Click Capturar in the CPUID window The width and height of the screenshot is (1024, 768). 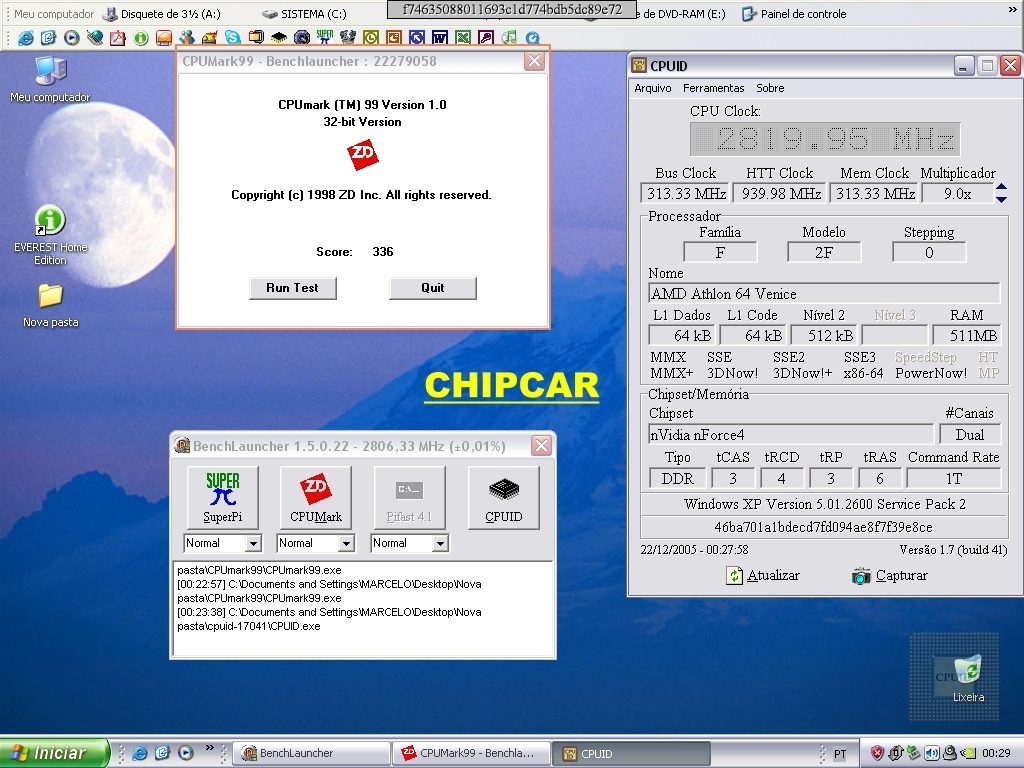889,575
